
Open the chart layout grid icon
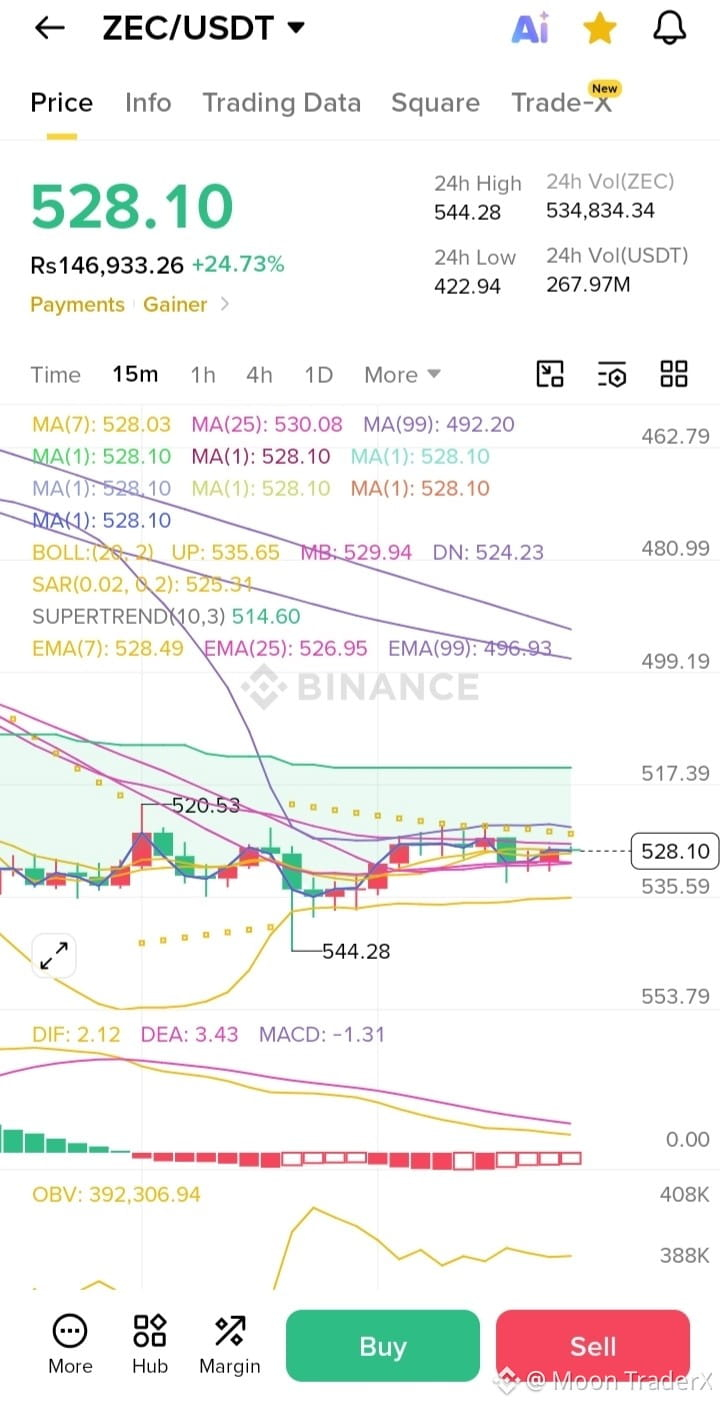point(674,375)
